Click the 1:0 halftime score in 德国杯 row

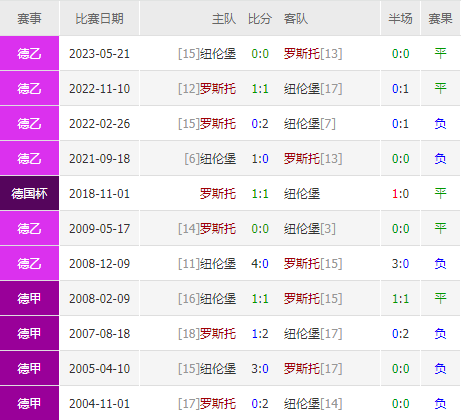pos(400,194)
